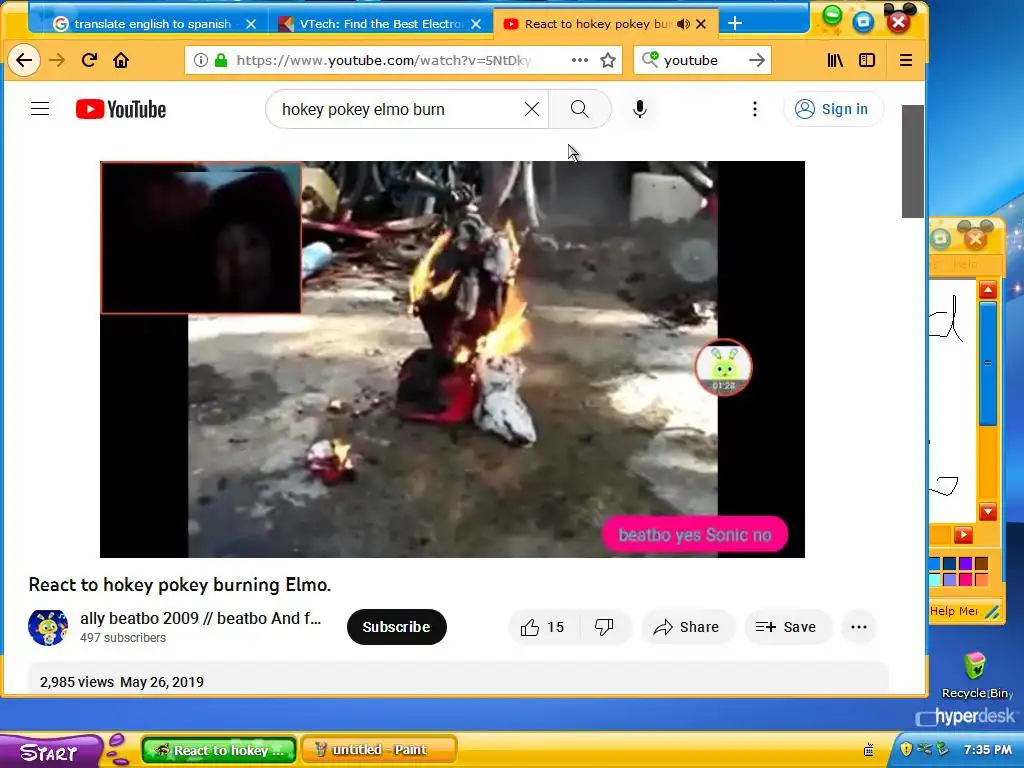Open the keyboard icon on taskbar
The image size is (1024, 768).
(x=869, y=750)
